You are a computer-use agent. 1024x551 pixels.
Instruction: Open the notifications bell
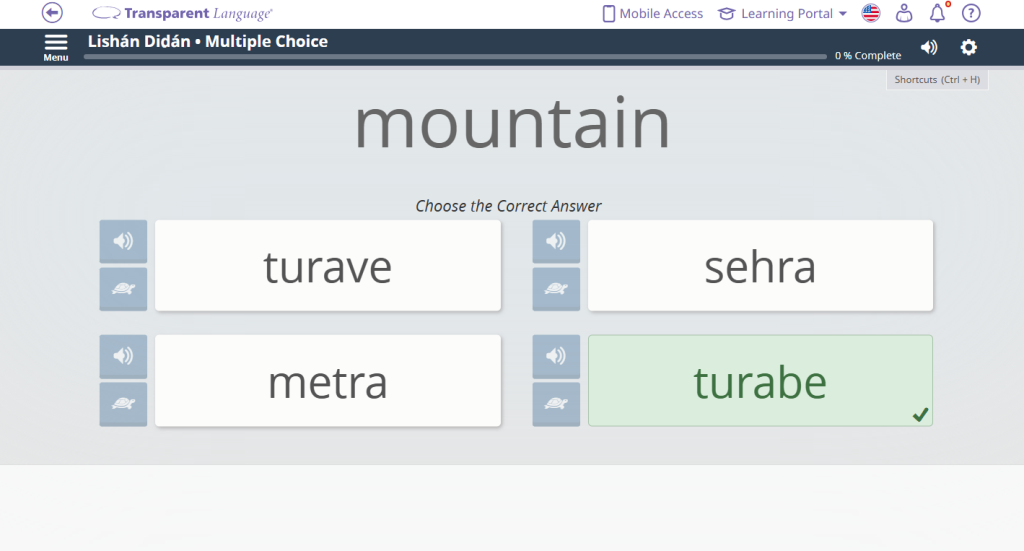click(937, 13)
